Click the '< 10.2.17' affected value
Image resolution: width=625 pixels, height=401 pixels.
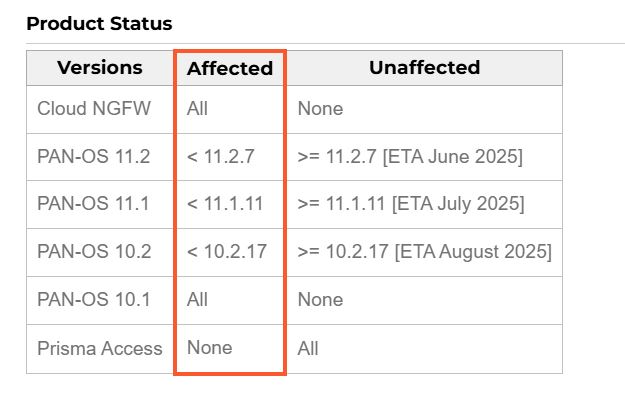(x=227, y=252)
